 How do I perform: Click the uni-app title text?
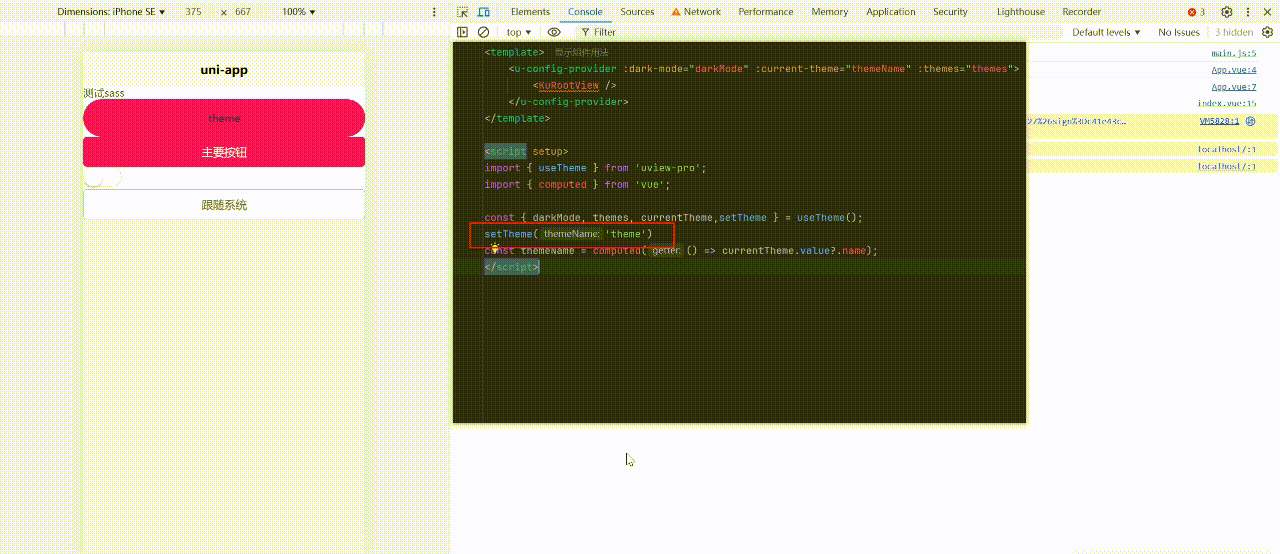coord(224,70)
